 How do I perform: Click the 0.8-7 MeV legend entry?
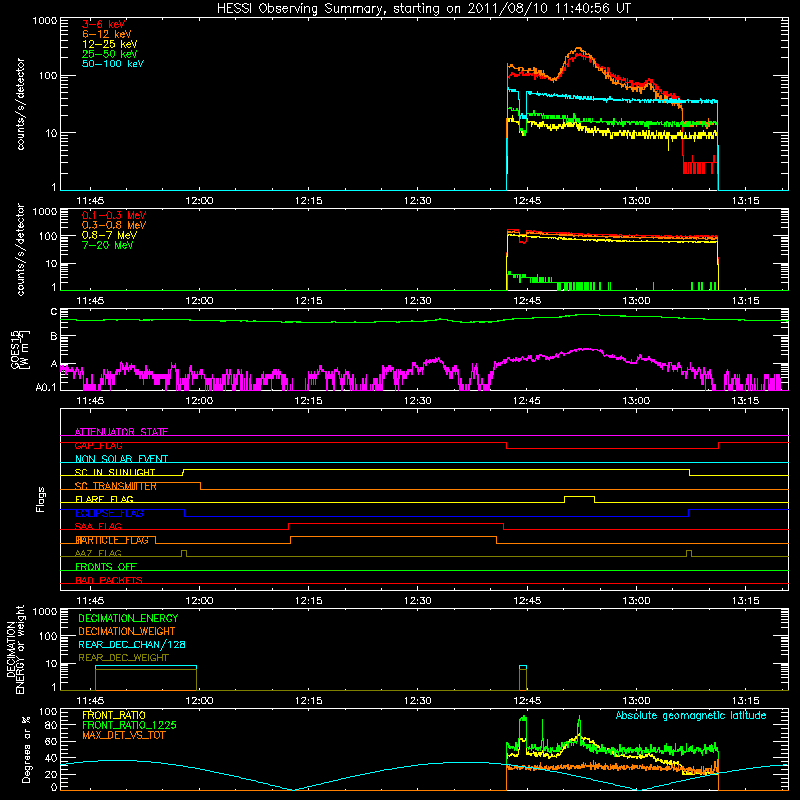(110, 235)
